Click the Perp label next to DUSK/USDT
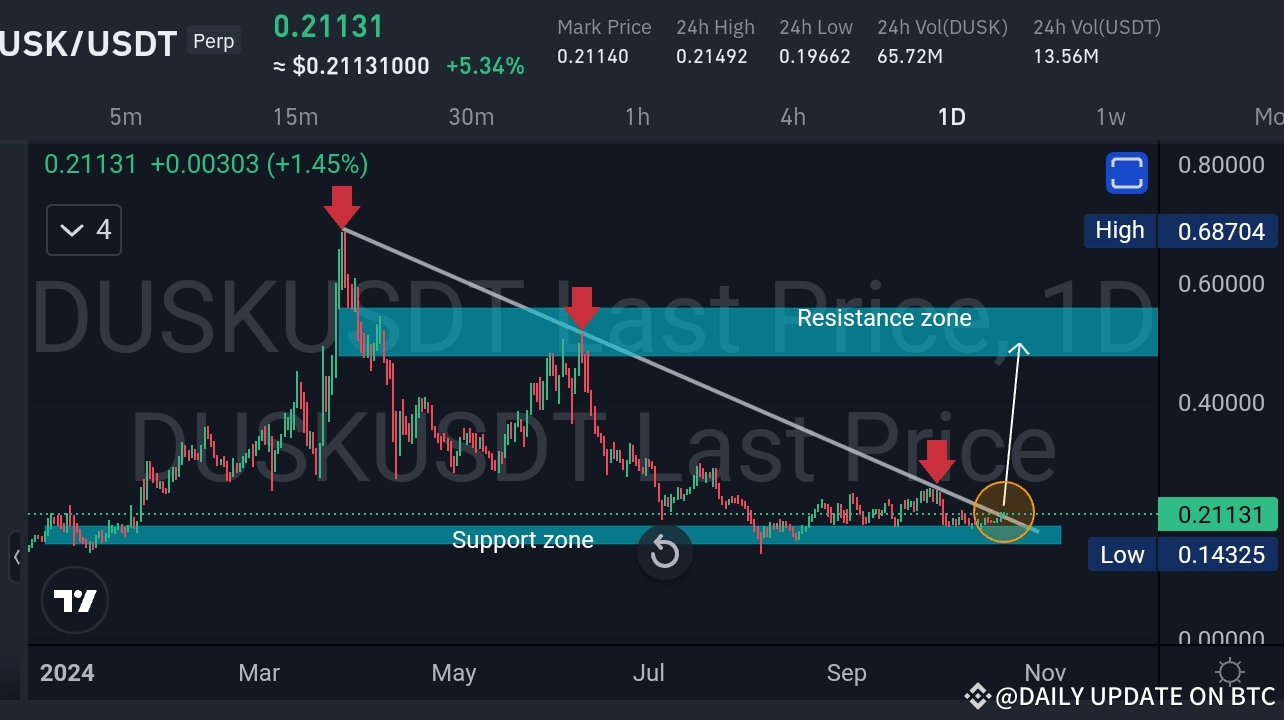 (x=213, y=41)
